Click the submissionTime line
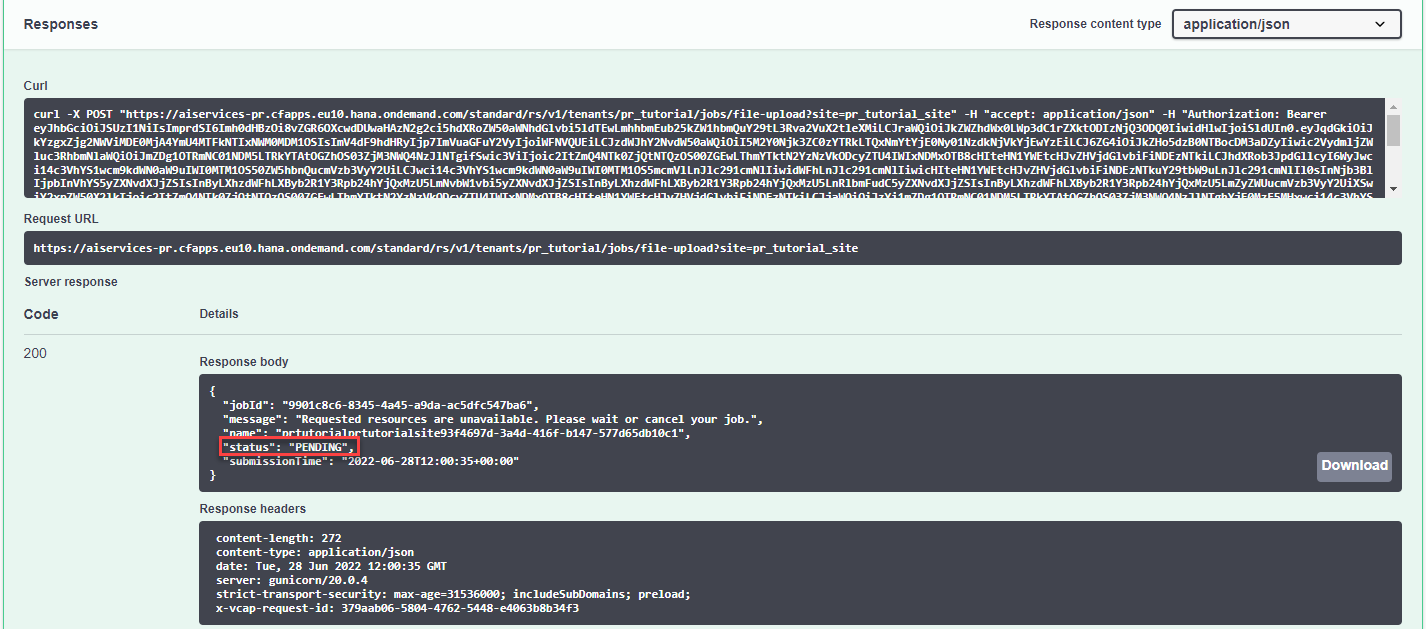Screen dimensions: 1426x629 [x=371, y=461]
